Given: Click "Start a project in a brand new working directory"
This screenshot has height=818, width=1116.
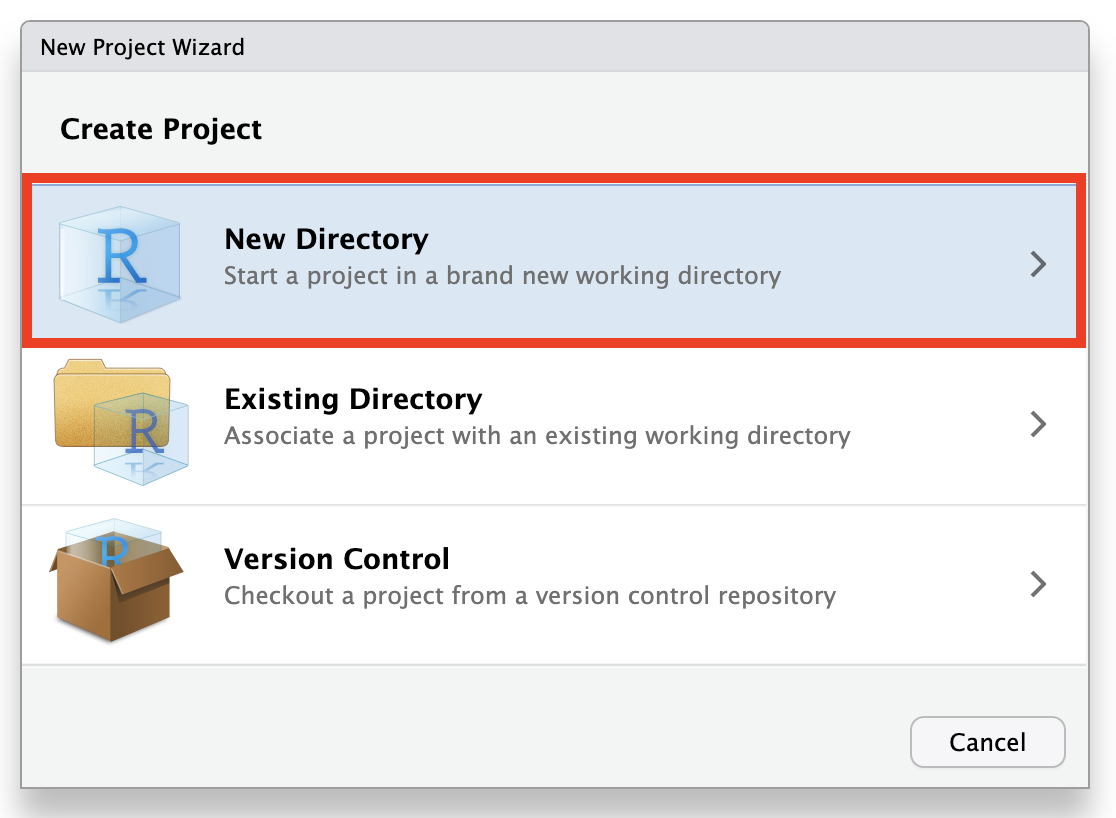Looking at the screenshot, I should (x=502, y=275).
